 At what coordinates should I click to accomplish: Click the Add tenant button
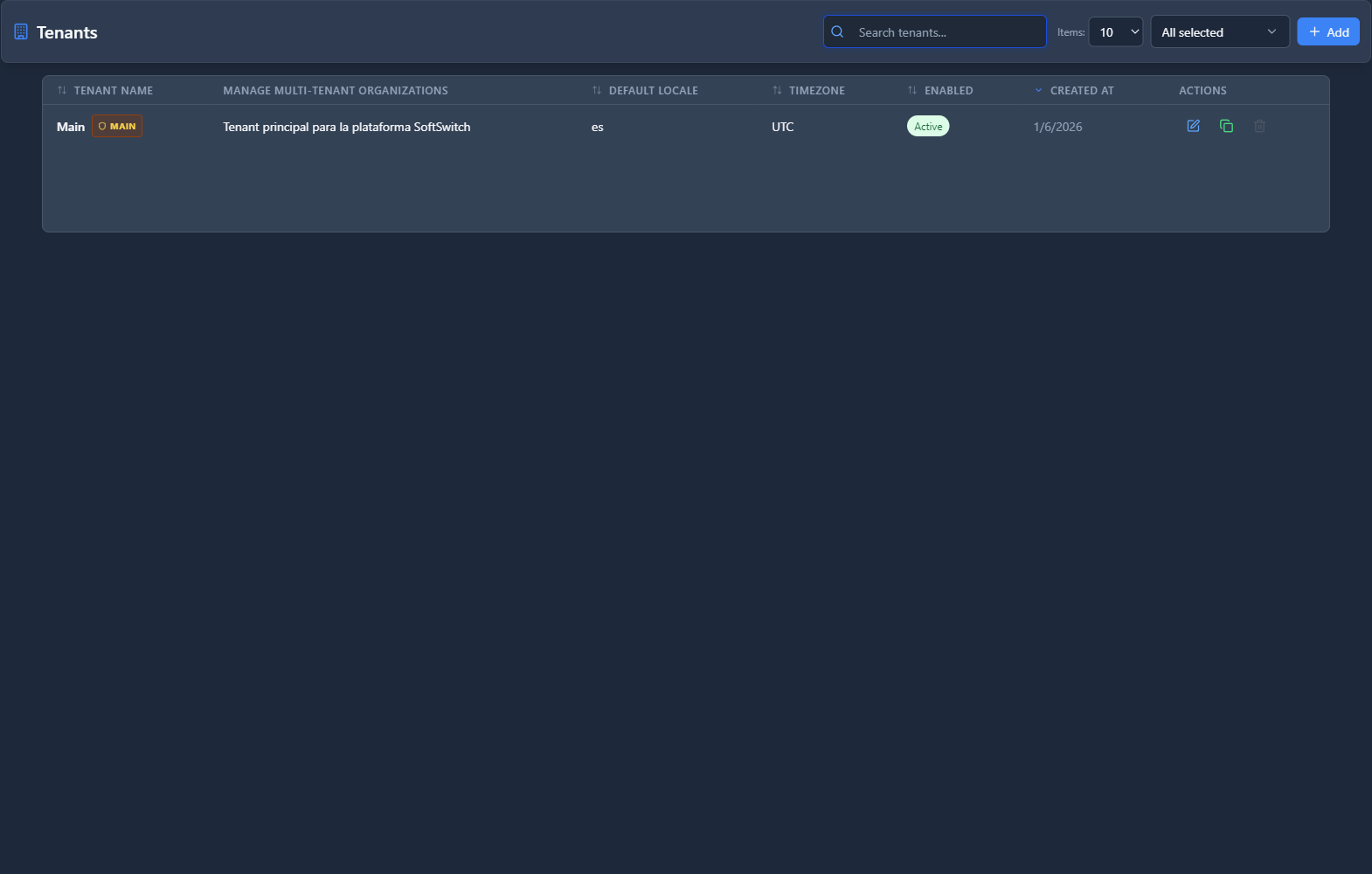(x=1327, y=32)
